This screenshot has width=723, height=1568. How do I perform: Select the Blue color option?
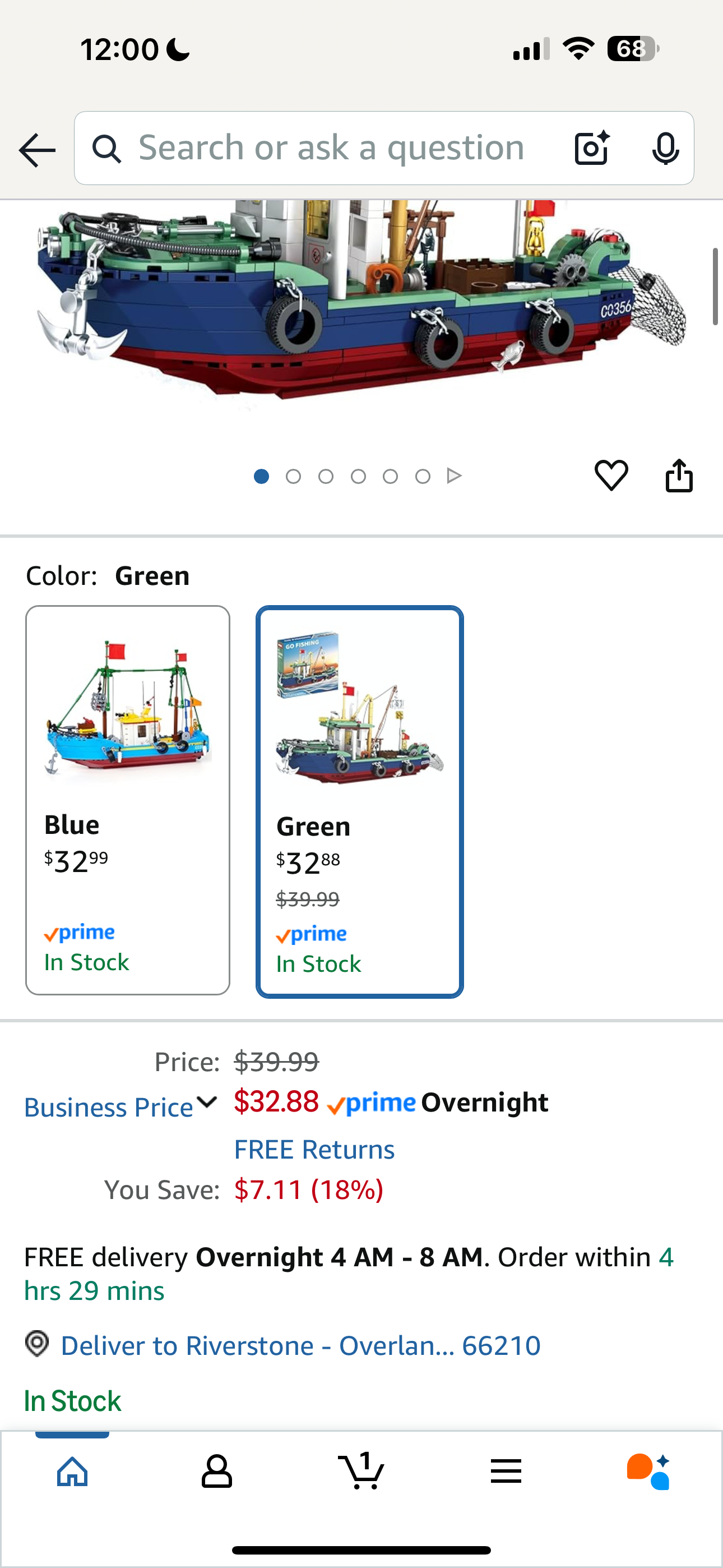tap(128, 800)
